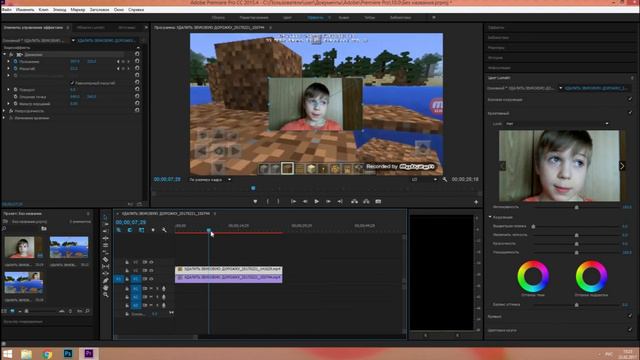Open collapsed Маркеры panel

[x=496, y=47]
